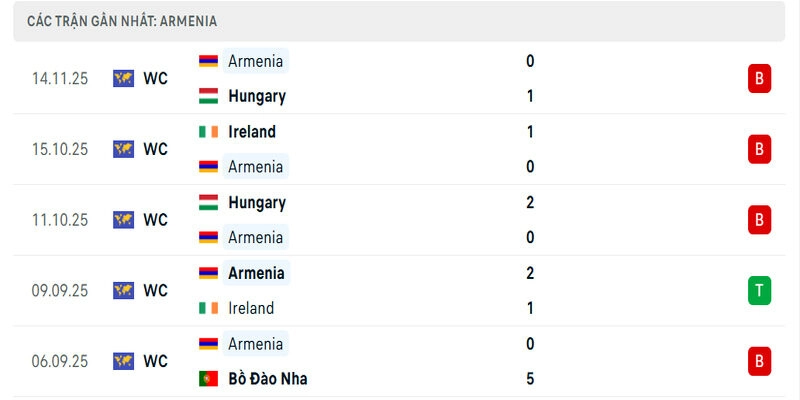Click the 06.09.25 match date
This screenshot has height=400, width=800.
click(x=60, y=361)
